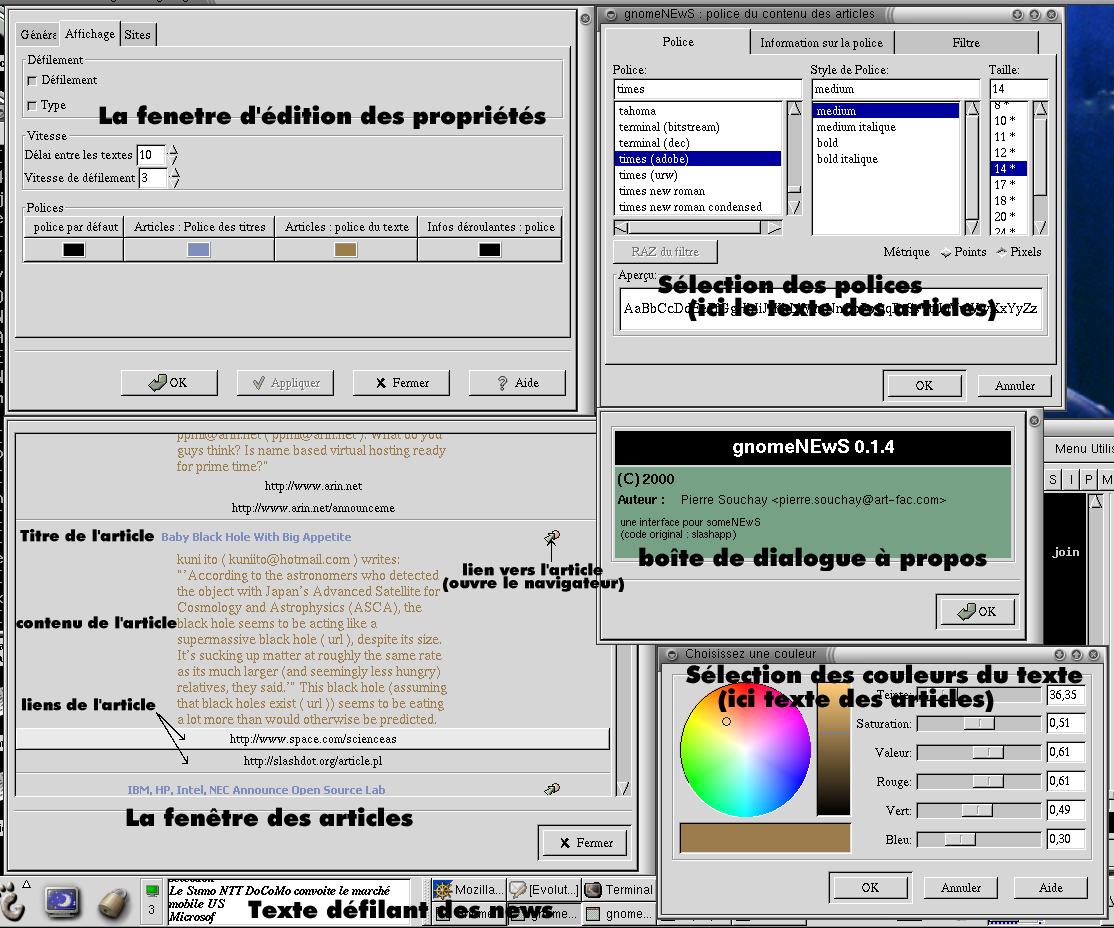Click the padlock icon in the panel

[114, 903]
